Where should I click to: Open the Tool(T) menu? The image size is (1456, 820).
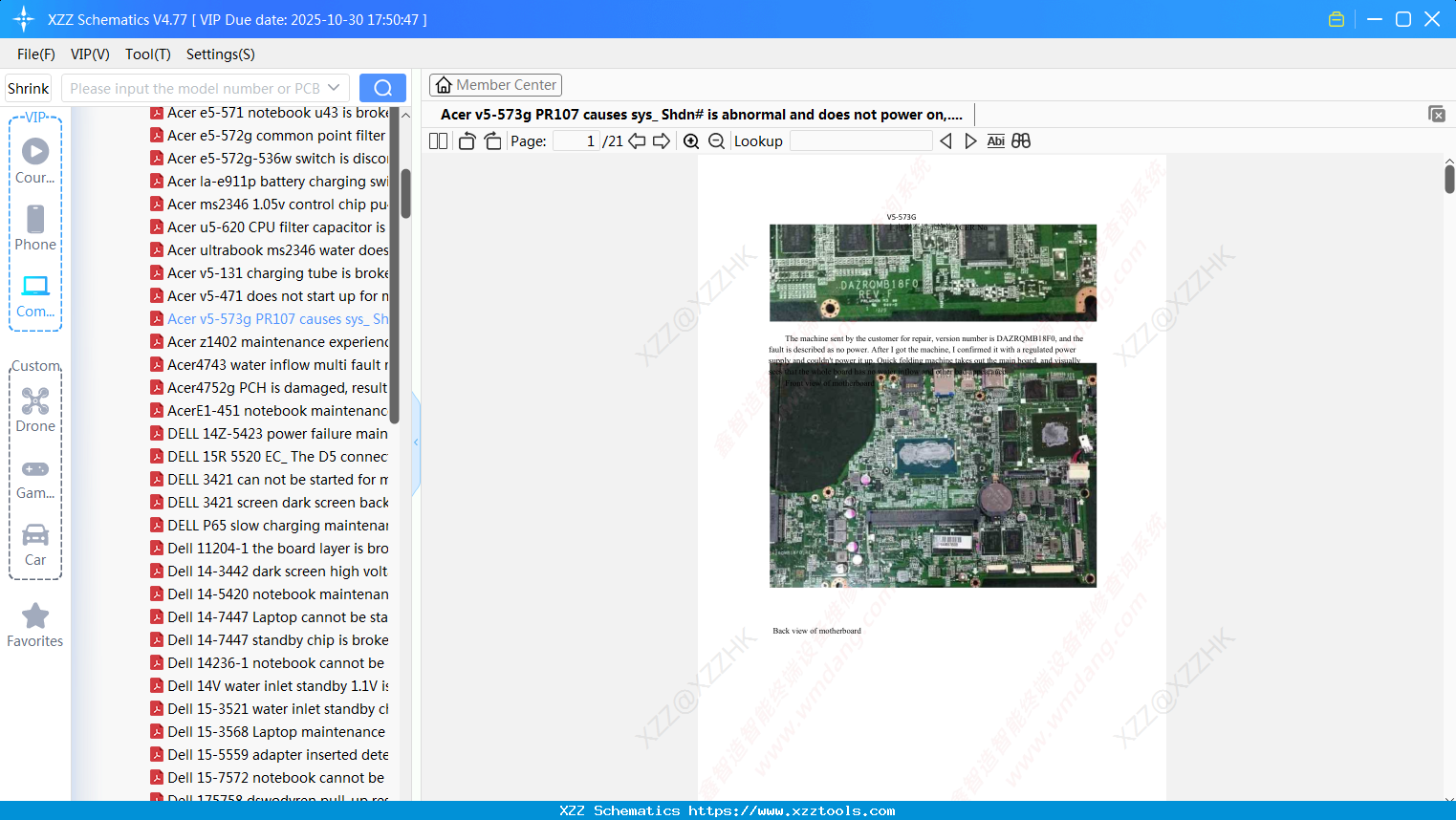[148, 54]
